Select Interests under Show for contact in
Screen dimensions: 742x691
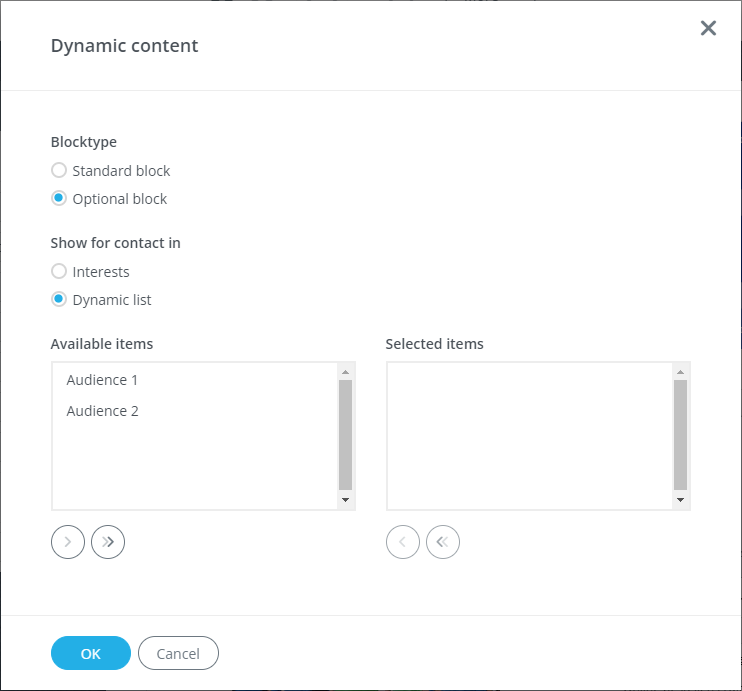(59, 272)
